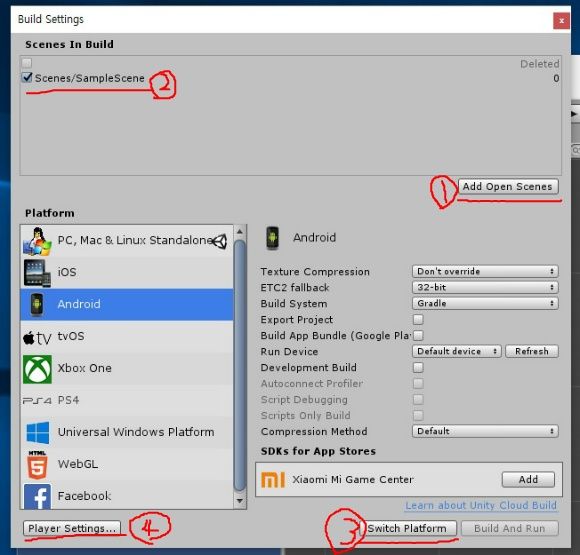Open Learn about Unity Cloud Build link
The image size is (580, 555).
pos(481,505)
